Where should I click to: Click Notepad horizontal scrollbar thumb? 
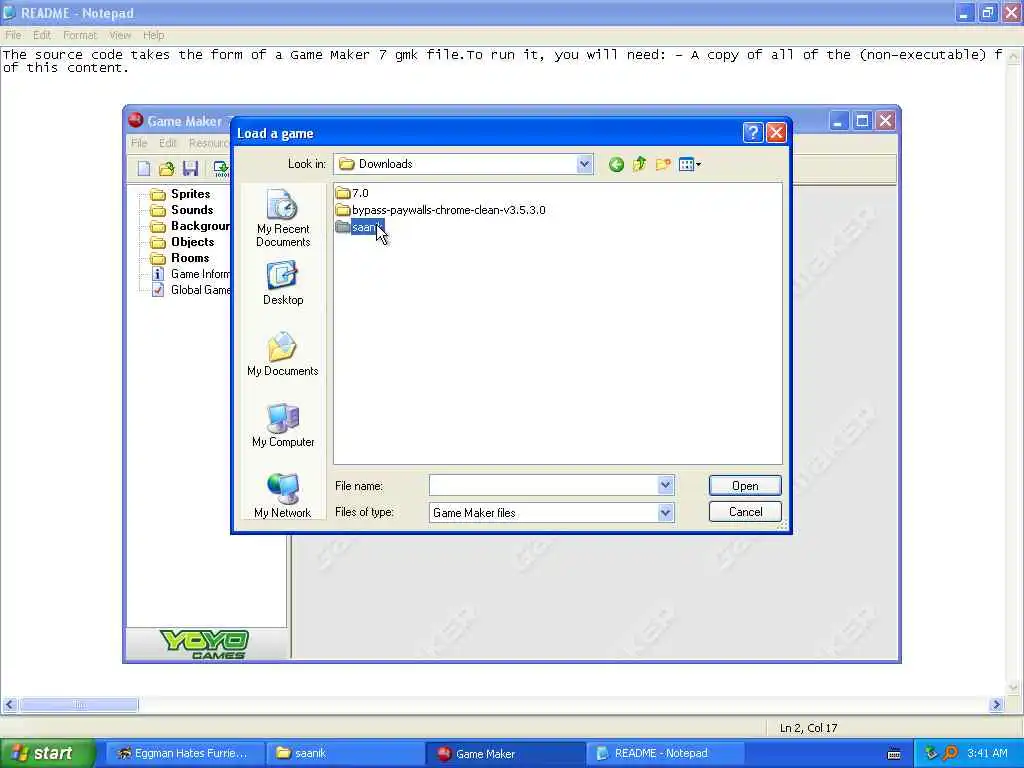(80, 705)
